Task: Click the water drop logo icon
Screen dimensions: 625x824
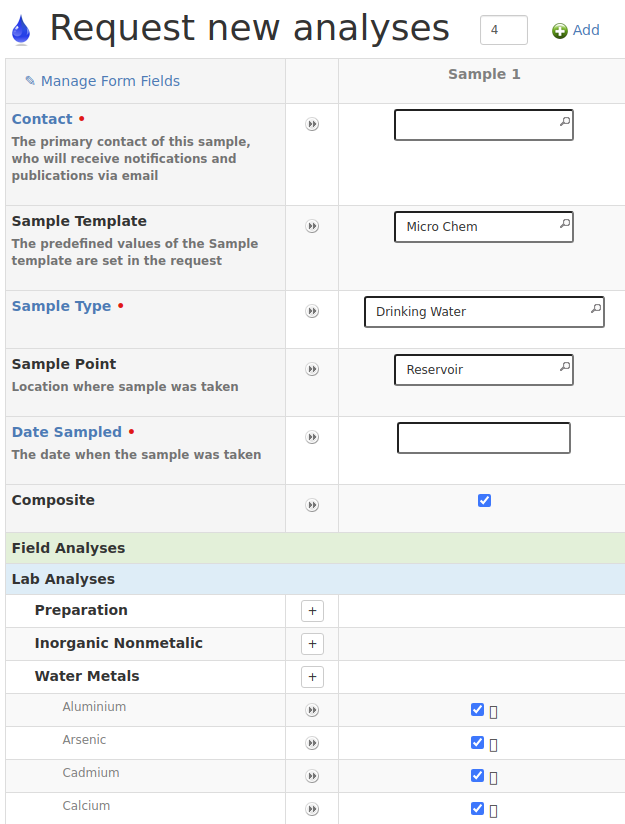Action: 20,30
